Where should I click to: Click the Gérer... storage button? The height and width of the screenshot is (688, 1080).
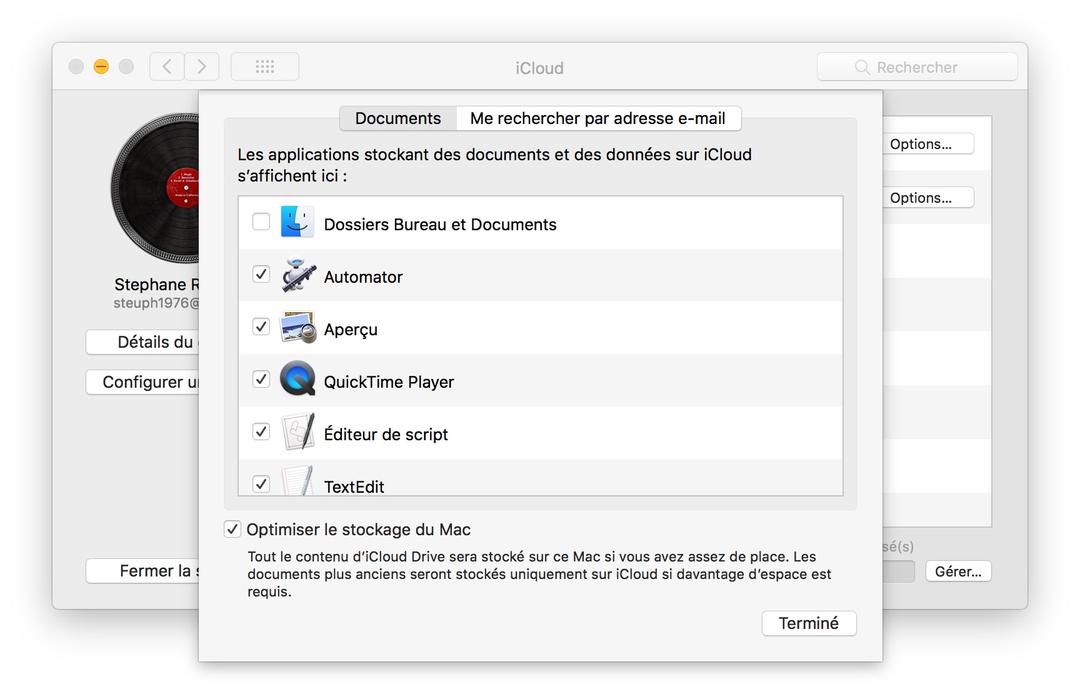(958, 572)
